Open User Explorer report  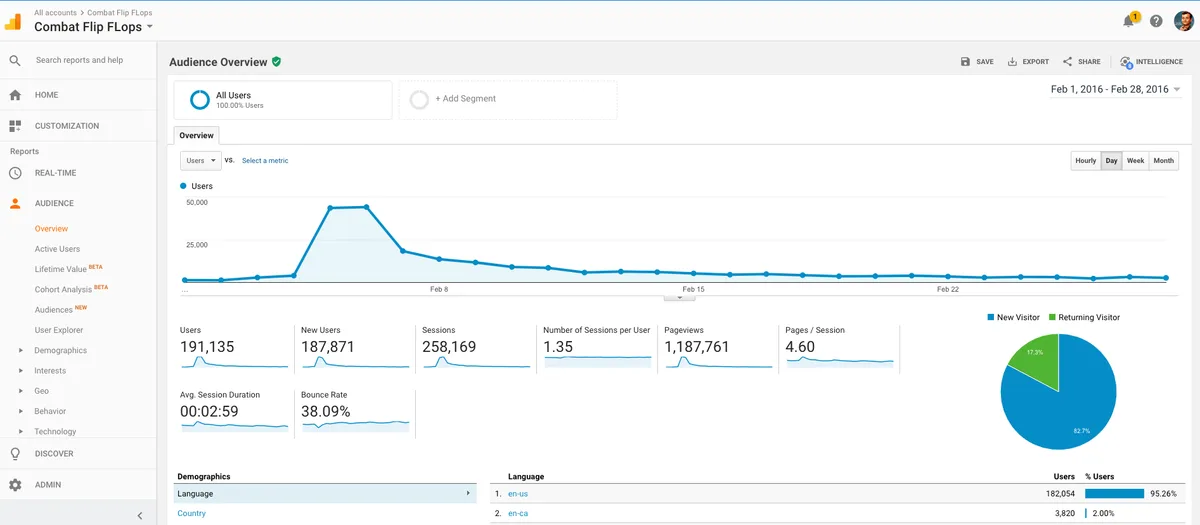(59, 330)
